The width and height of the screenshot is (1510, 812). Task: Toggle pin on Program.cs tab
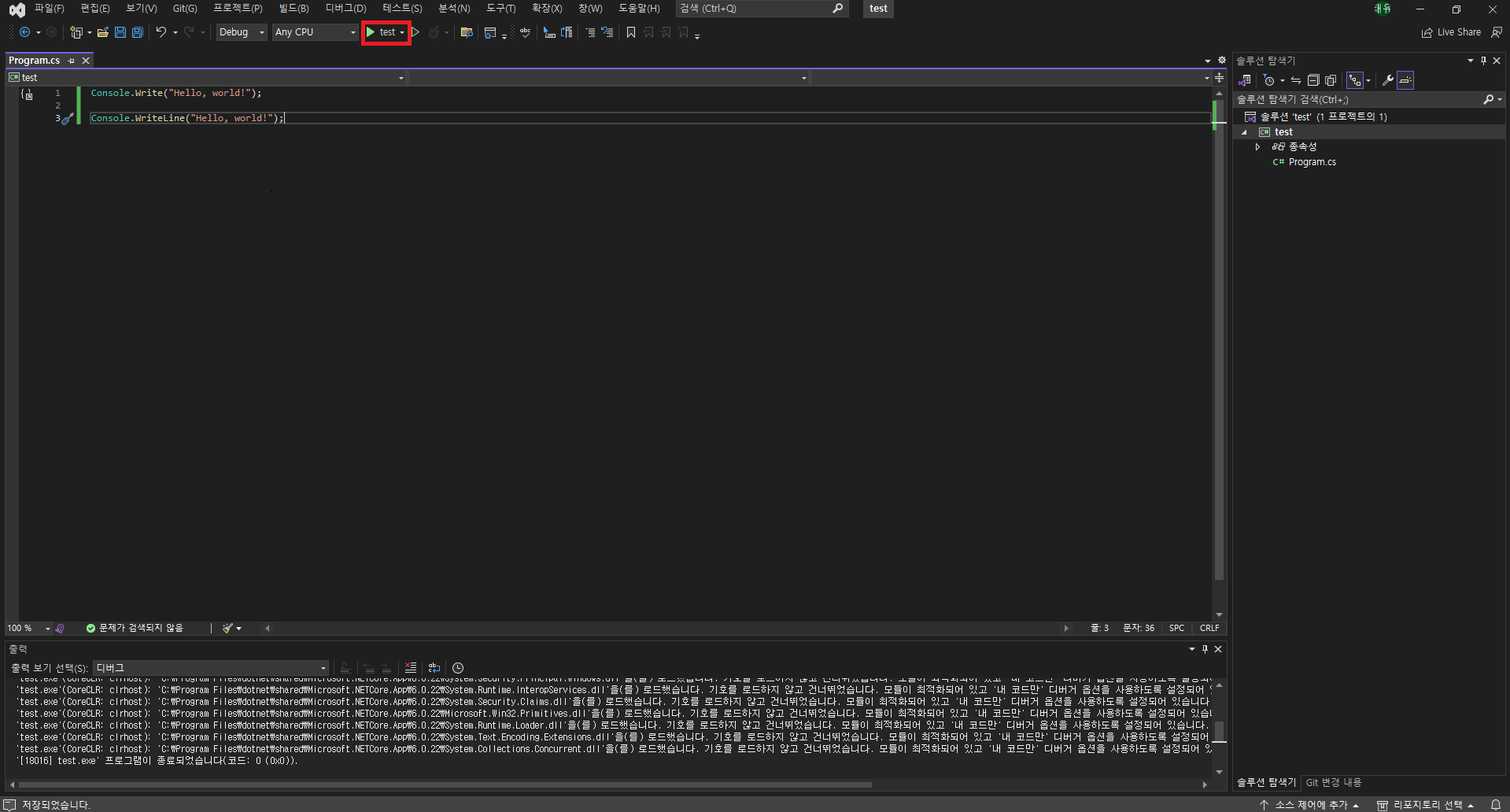click(x=72, y=61)
